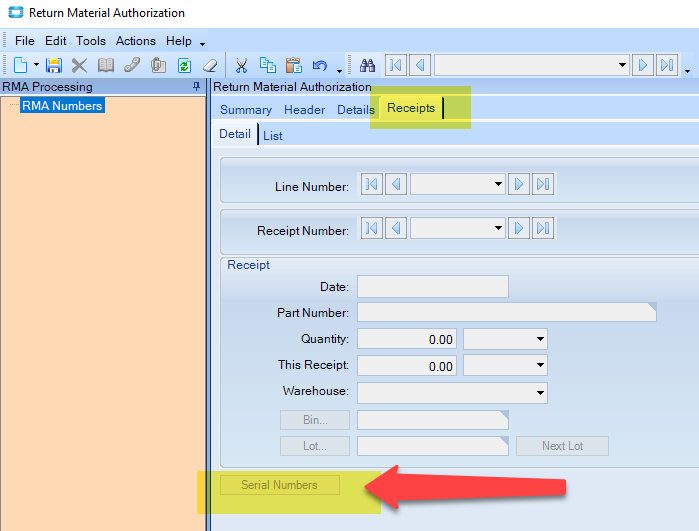This screenshot has width=699, height=531.
Task: Jump to last Line Number
Action: (x=543, y=184)
